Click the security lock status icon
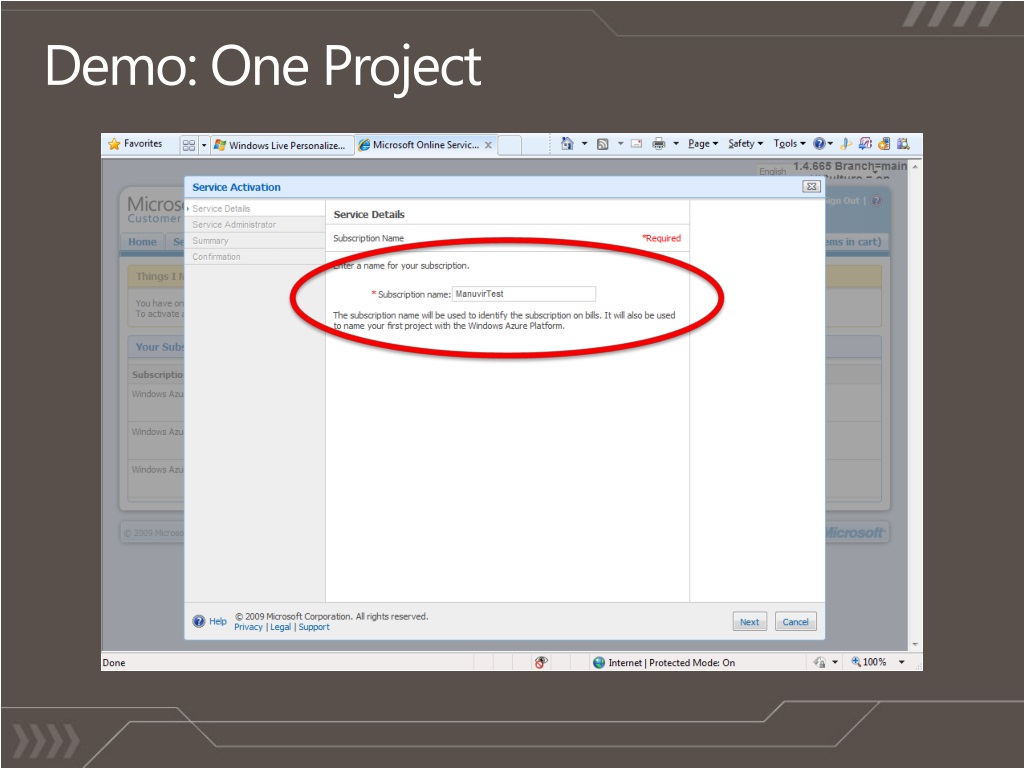 click(x=820, y=662)
